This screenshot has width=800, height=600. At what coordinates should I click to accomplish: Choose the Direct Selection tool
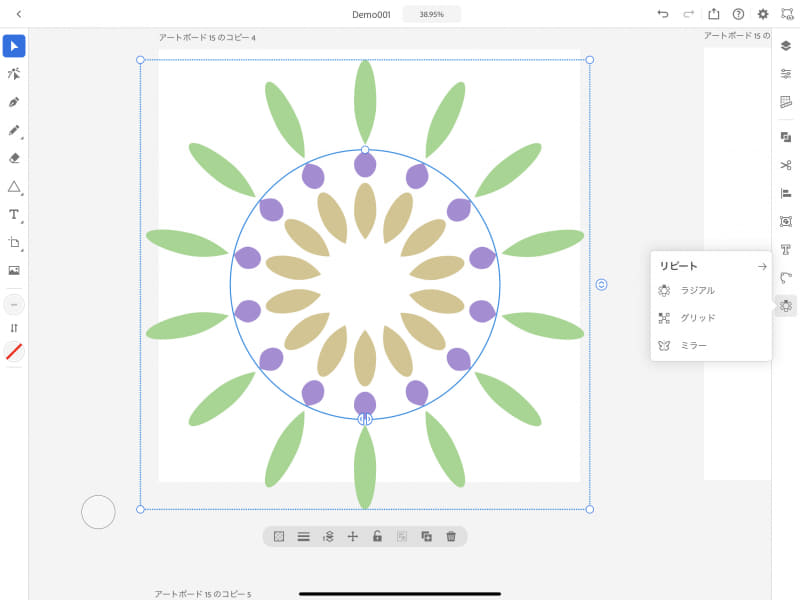click(14, 74)
